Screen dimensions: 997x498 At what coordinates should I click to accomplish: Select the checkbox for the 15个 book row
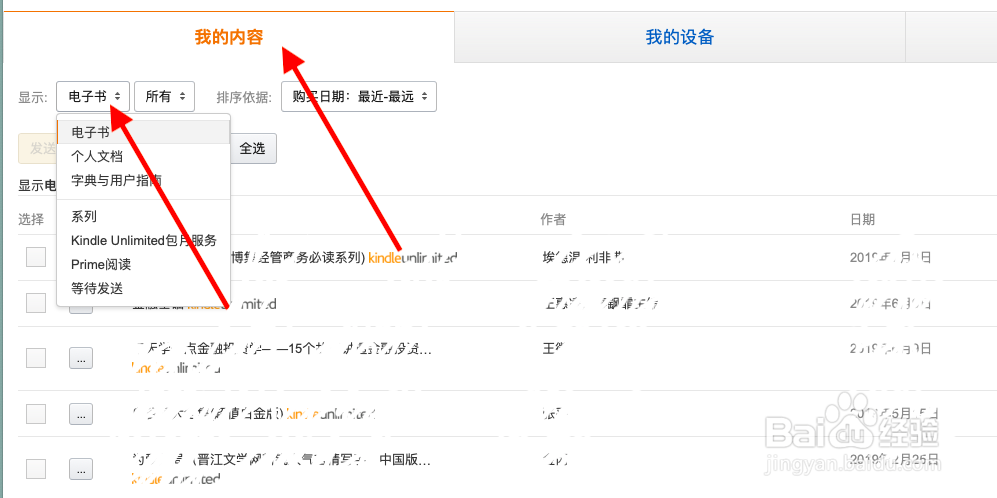[36, 357]
